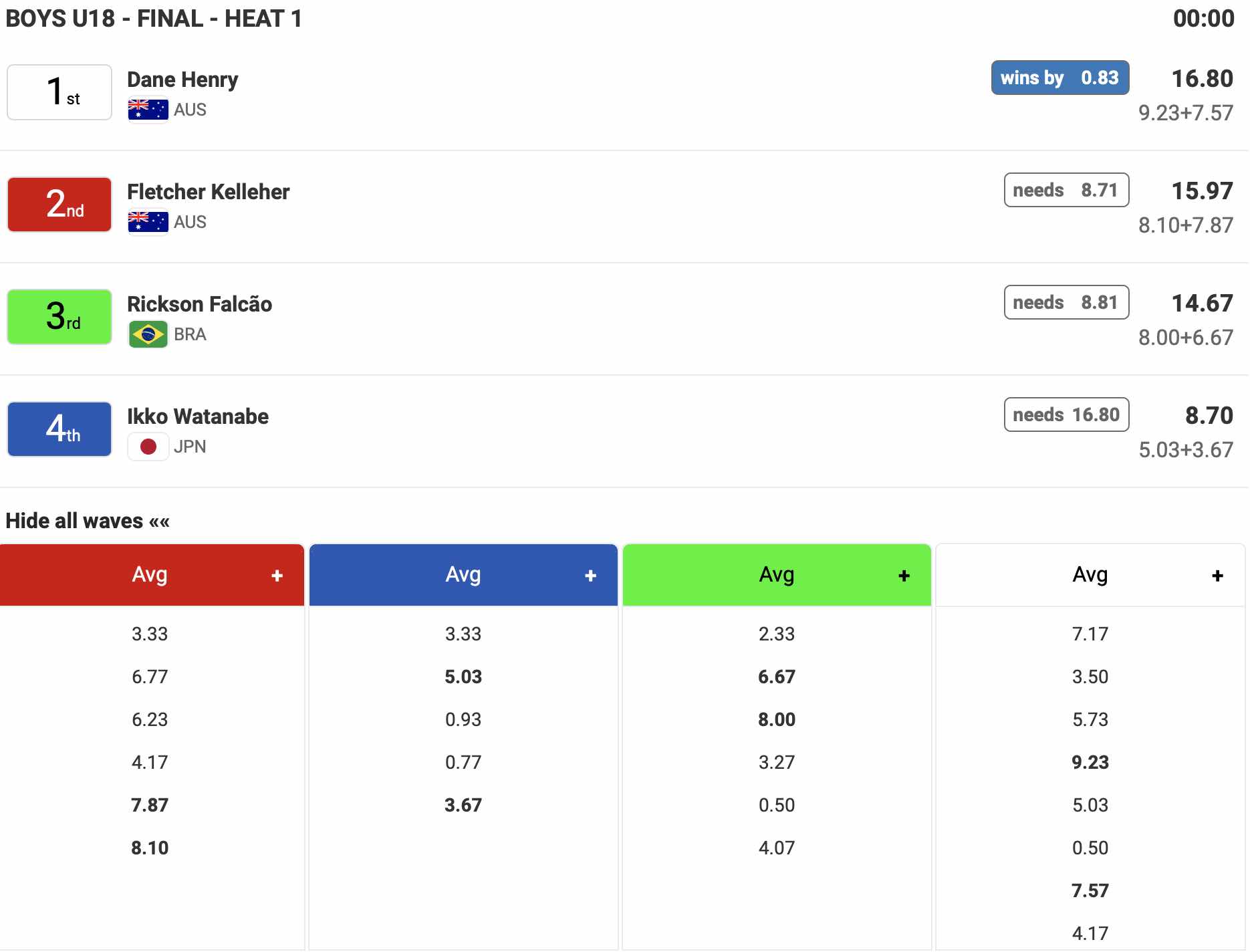Expand green column with plus icon
Image resolution: width=1250 pixels, height=952 pixels.
tap(904, 576)
